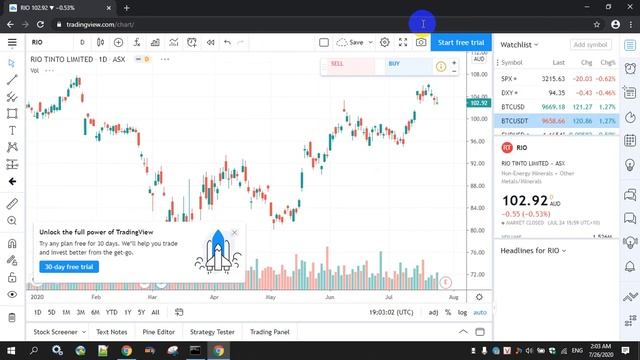The width and height of the screenshot is (640, 360).
Task: Select the pitchfork drawing tool
Action: coord(12,97)
